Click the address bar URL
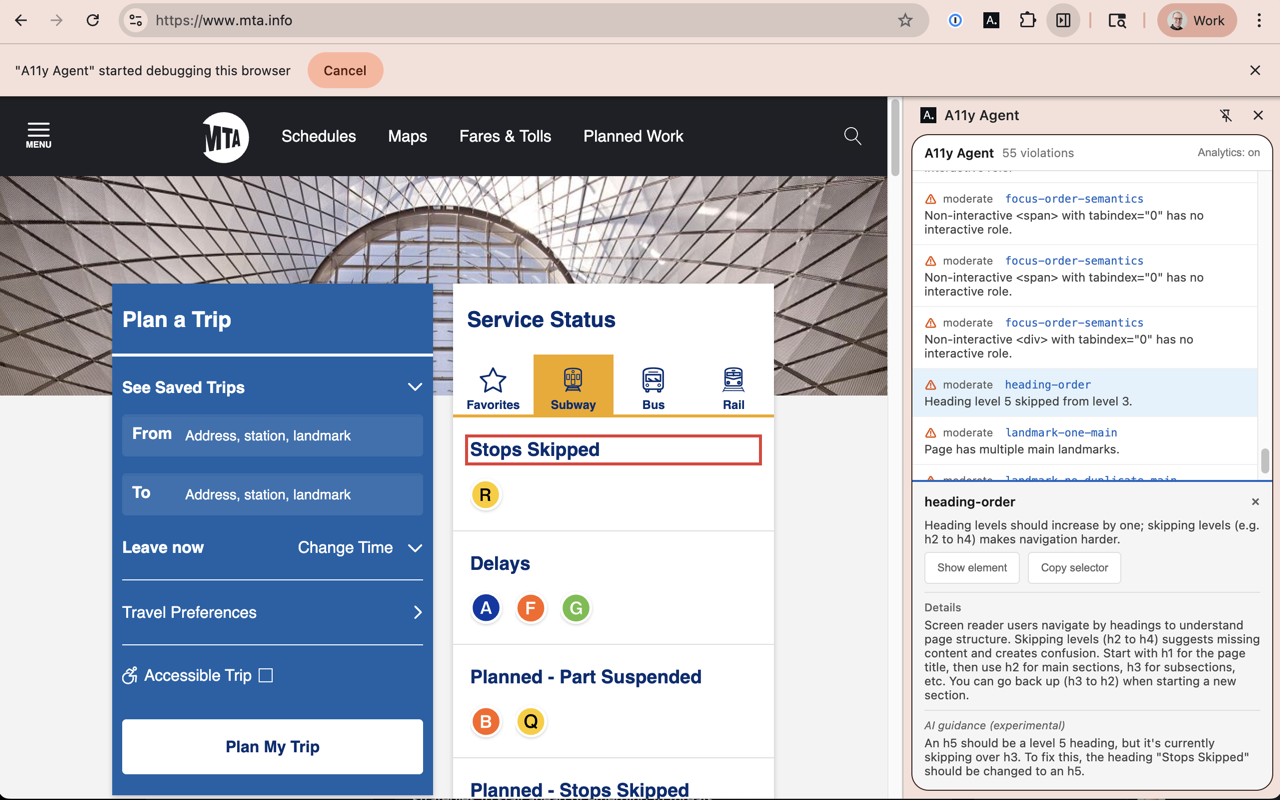Screen dimensions: 1280x800 (x=224, y=20)
